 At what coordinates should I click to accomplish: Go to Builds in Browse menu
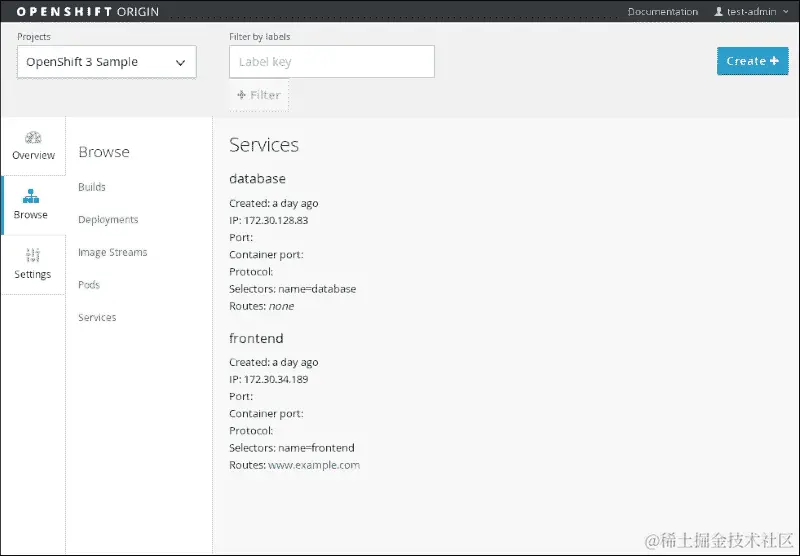pyautogui.click(x=92, y=187)
